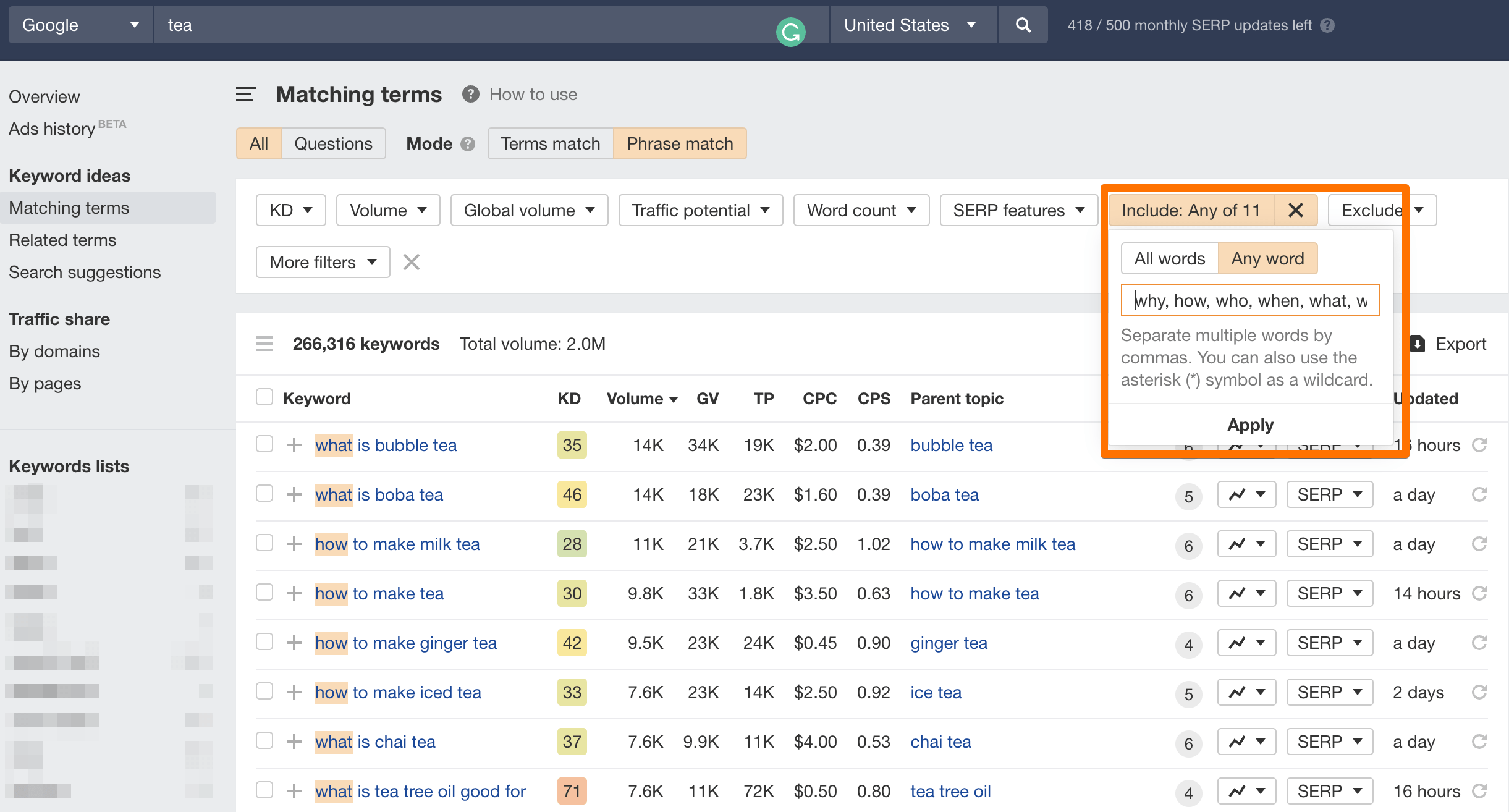Open Related terms in the sidebar
The image size is (1509, 812).
click(x=62, y=240)
